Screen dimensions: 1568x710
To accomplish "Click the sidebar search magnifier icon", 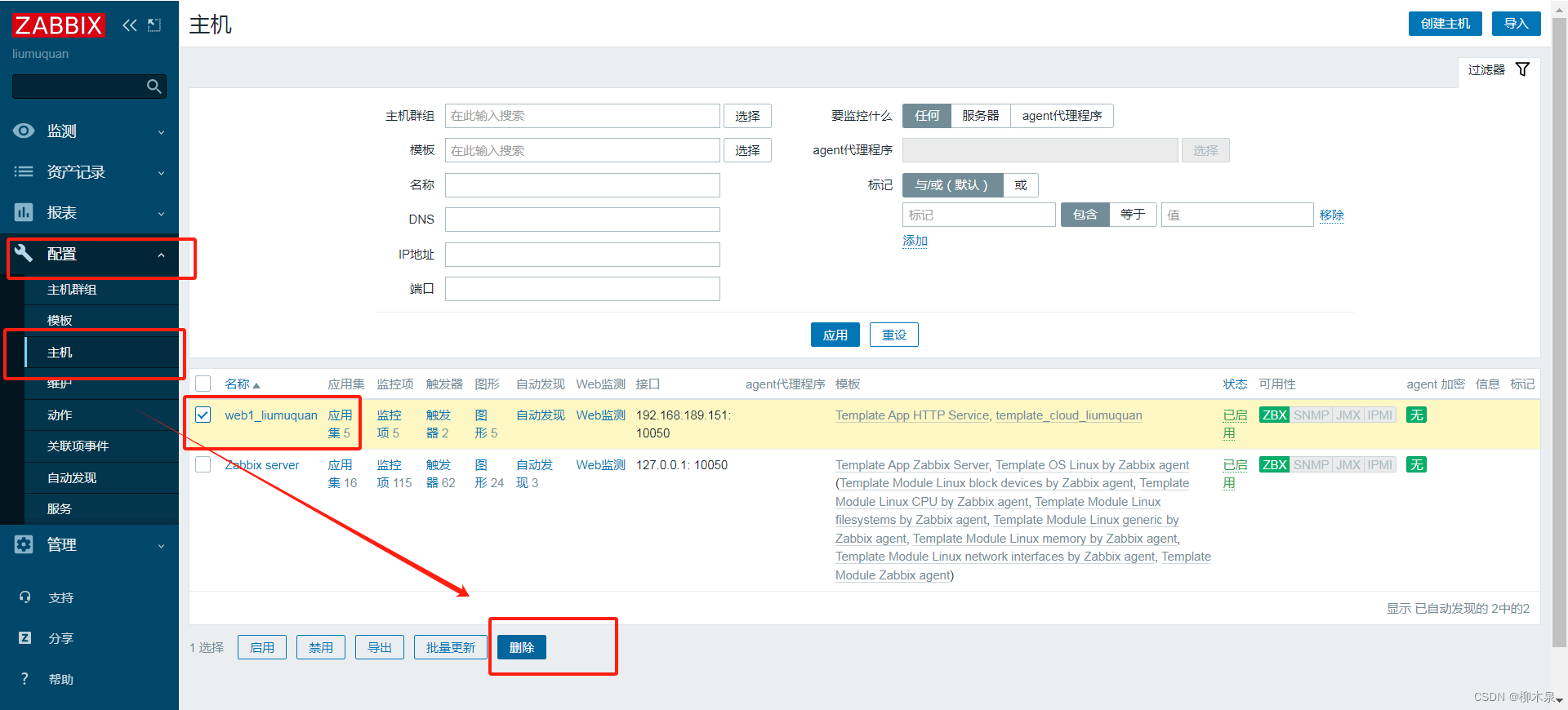I will (x=154, y=86).
